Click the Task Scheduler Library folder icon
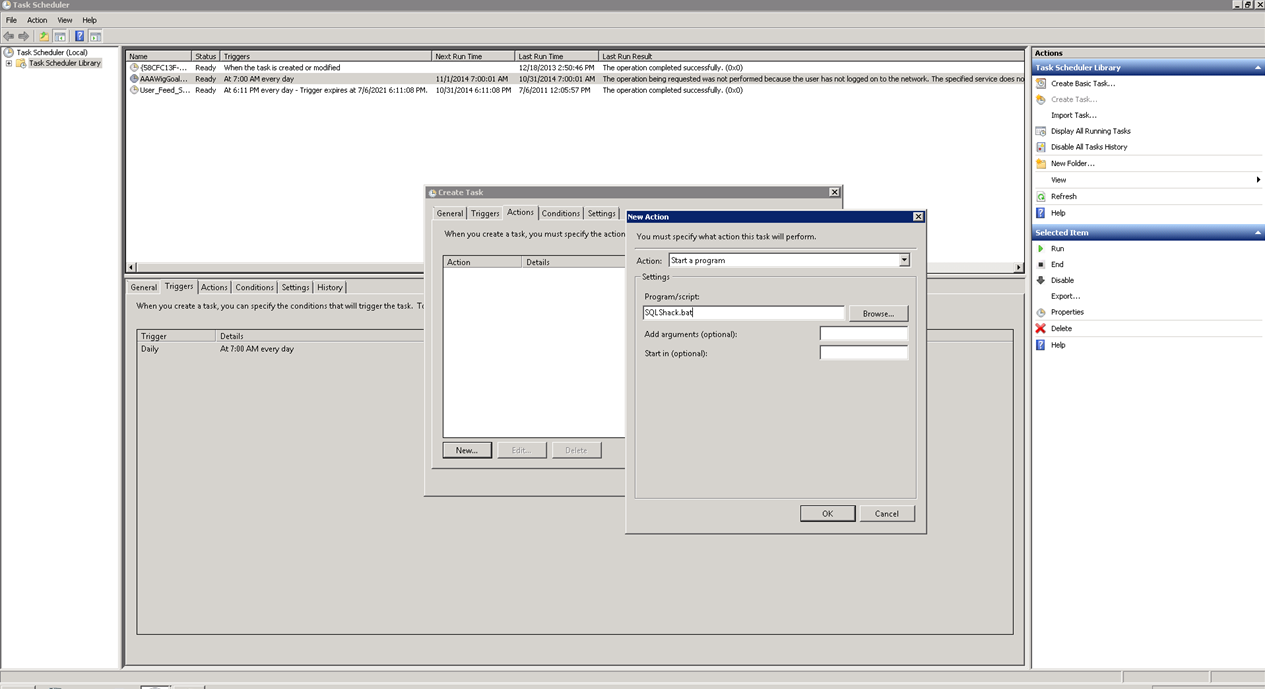 21,63
